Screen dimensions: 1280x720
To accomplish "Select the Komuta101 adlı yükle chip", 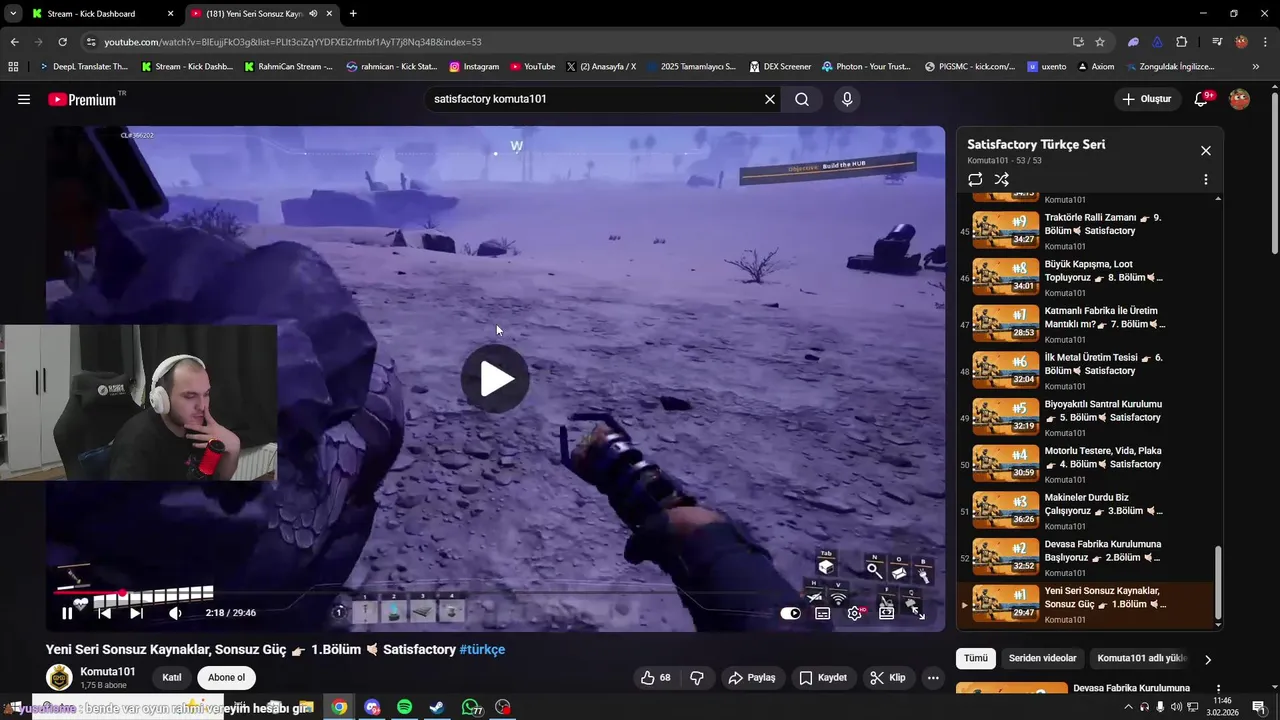I will [x=1141, y=658].
